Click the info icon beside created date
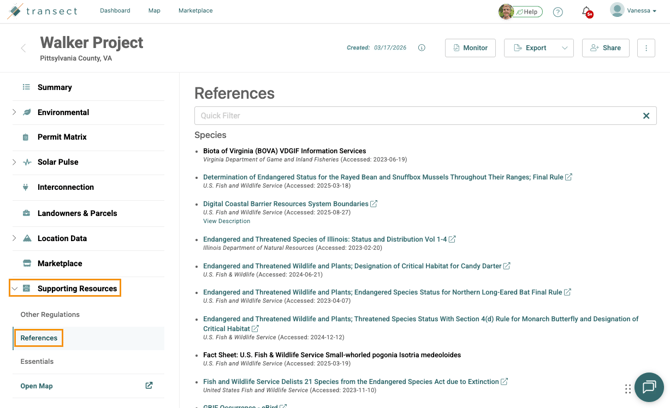This screenshot has height=408, width=670. [421, 48]
